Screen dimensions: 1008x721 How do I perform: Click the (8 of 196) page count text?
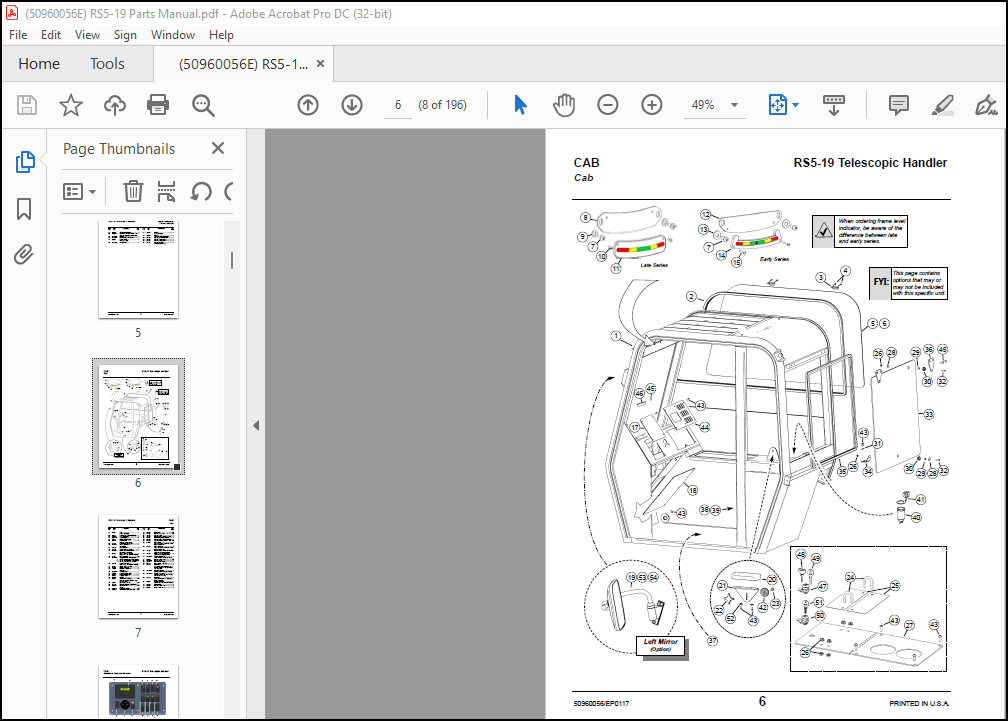(442, 105)
